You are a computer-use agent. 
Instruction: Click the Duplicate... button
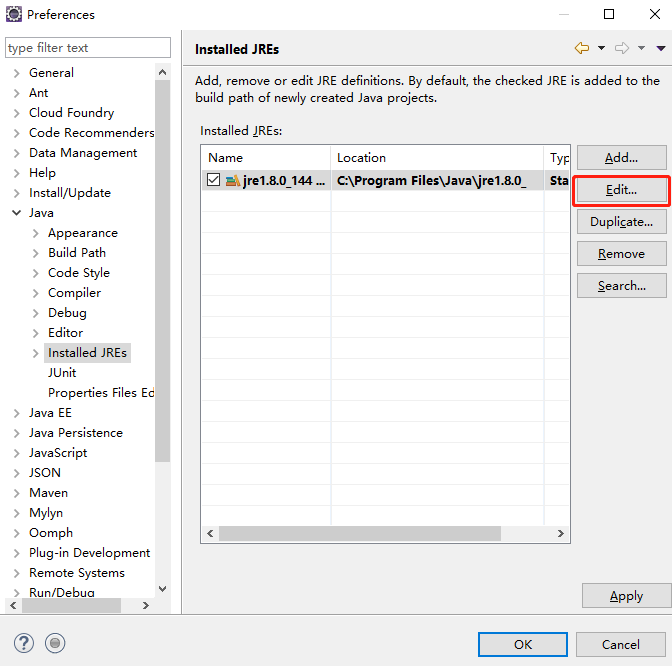[621, 222]
